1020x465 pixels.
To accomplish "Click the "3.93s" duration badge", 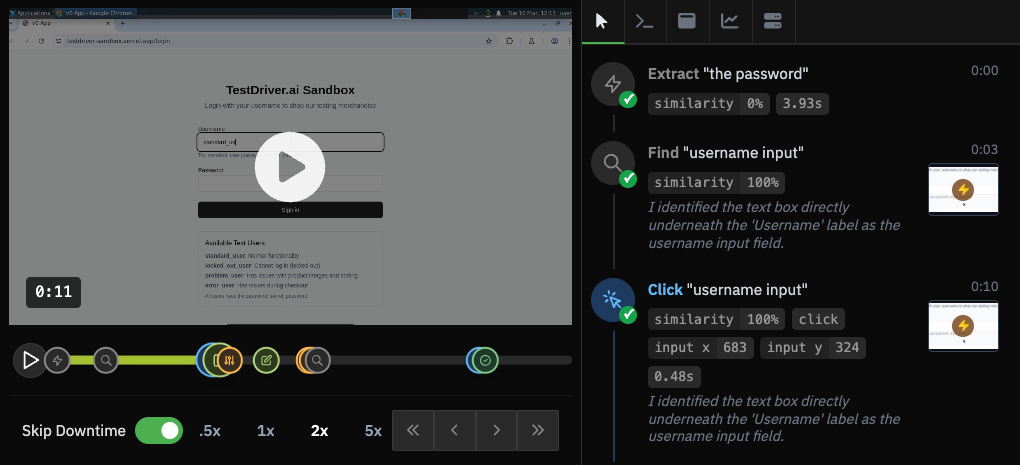I will pos(802,104).
